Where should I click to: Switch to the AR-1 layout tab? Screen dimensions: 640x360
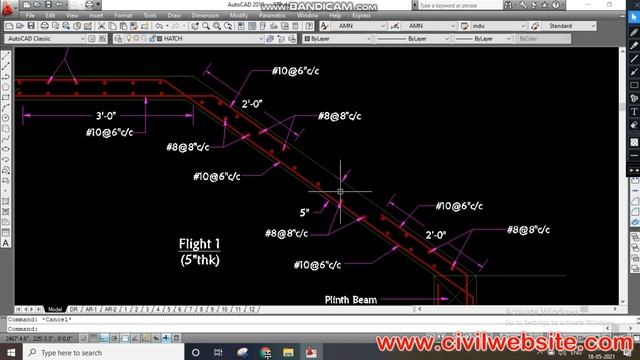tap(91, 309)
